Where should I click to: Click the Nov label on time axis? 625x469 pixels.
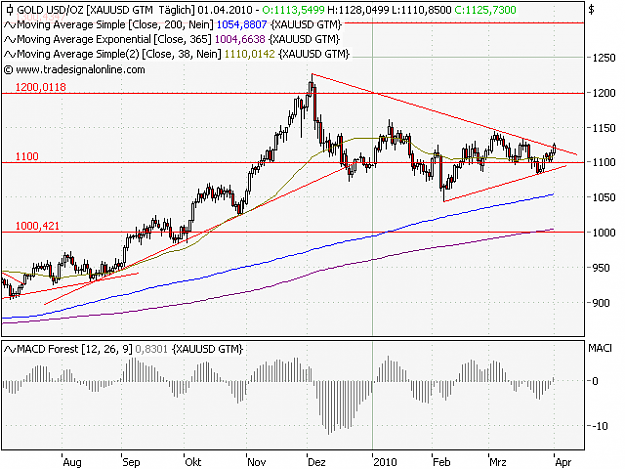coord(257,462)
